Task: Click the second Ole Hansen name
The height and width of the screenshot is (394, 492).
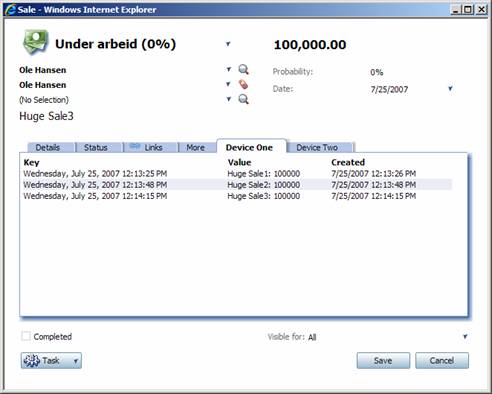Action: (43, 85)
